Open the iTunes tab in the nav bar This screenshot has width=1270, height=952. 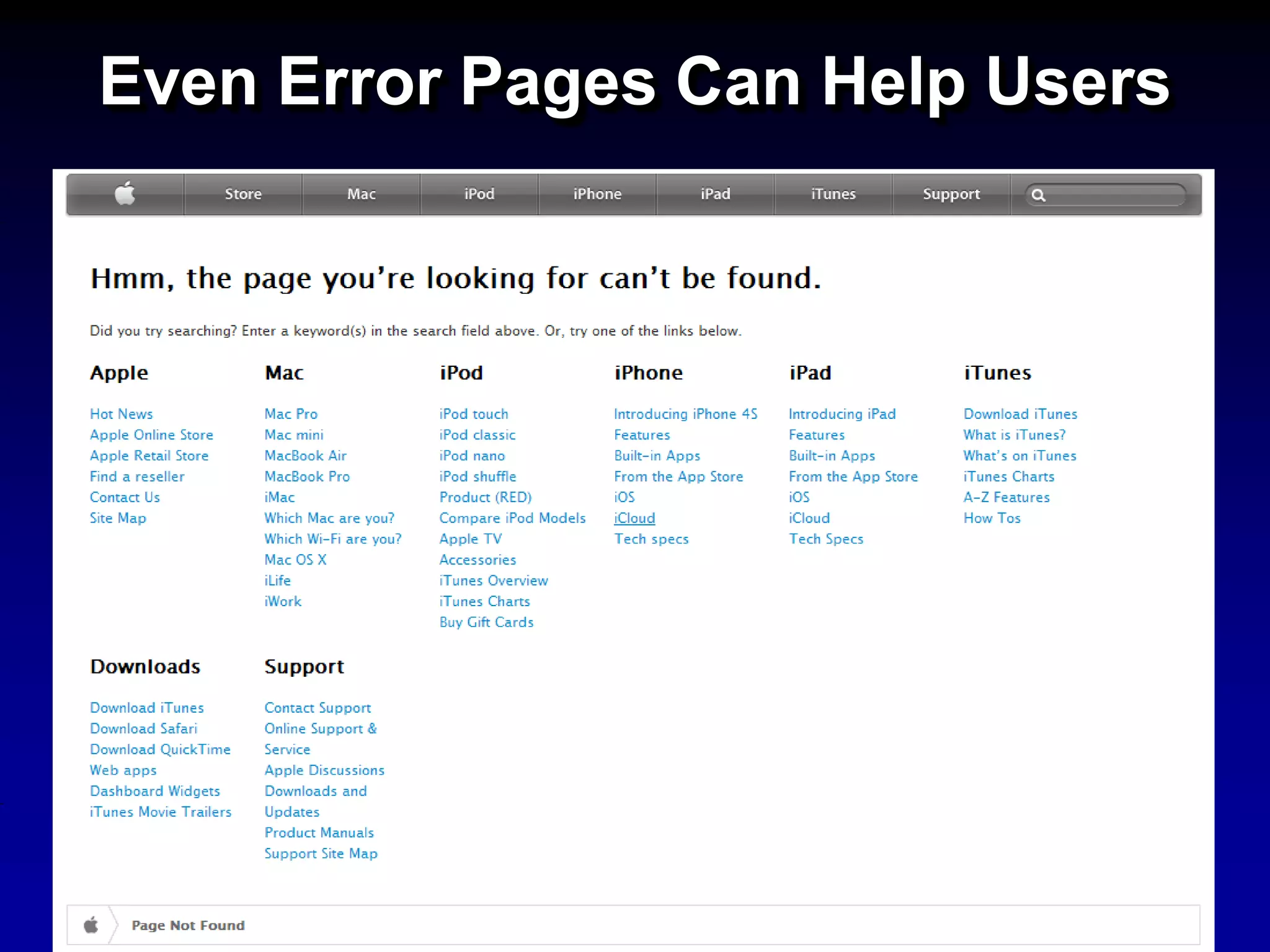833,194
